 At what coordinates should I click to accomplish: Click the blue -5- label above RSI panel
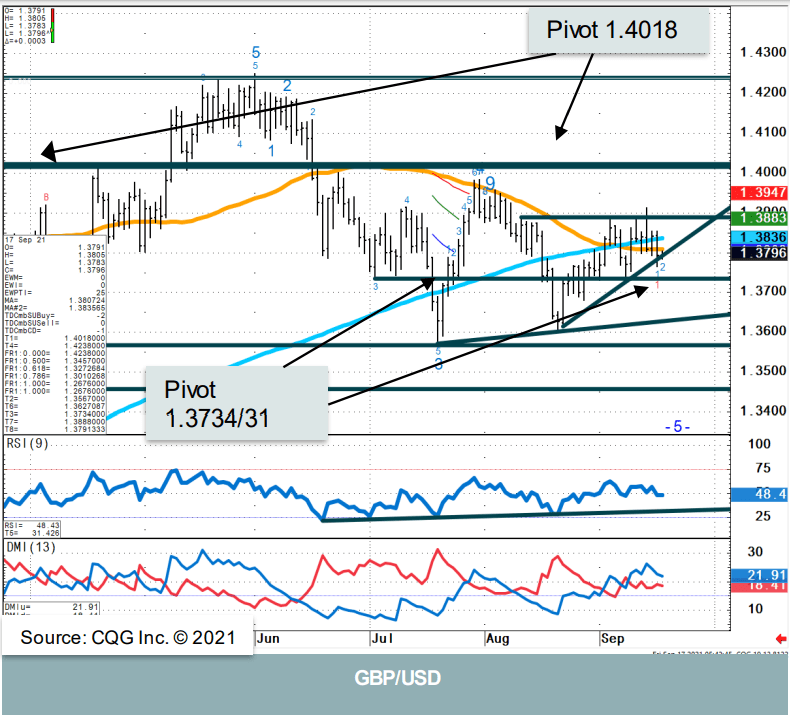677,426
